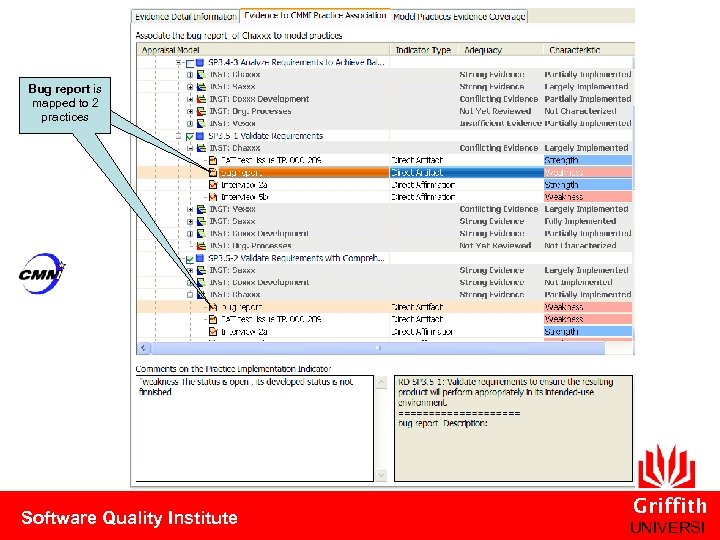Click the second instance's chart icon under SP3.4-3
Viewport: 720px width, 540px height.
[201, 87]
